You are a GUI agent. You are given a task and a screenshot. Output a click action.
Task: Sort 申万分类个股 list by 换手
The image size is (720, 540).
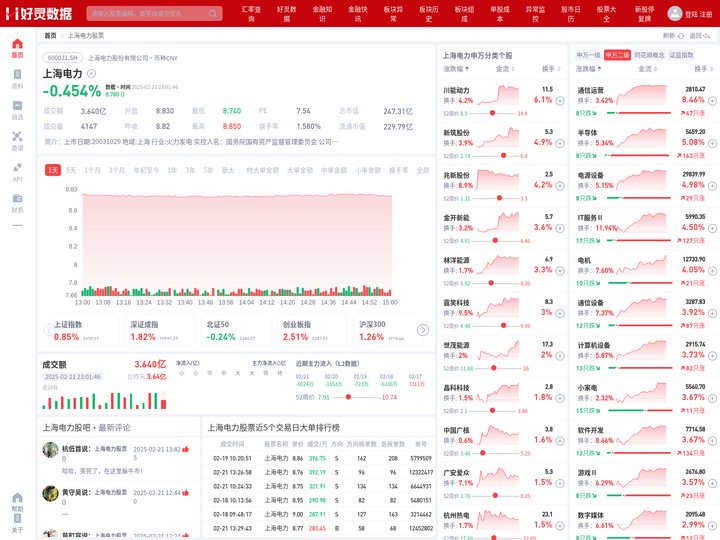[x=551, y=69]
